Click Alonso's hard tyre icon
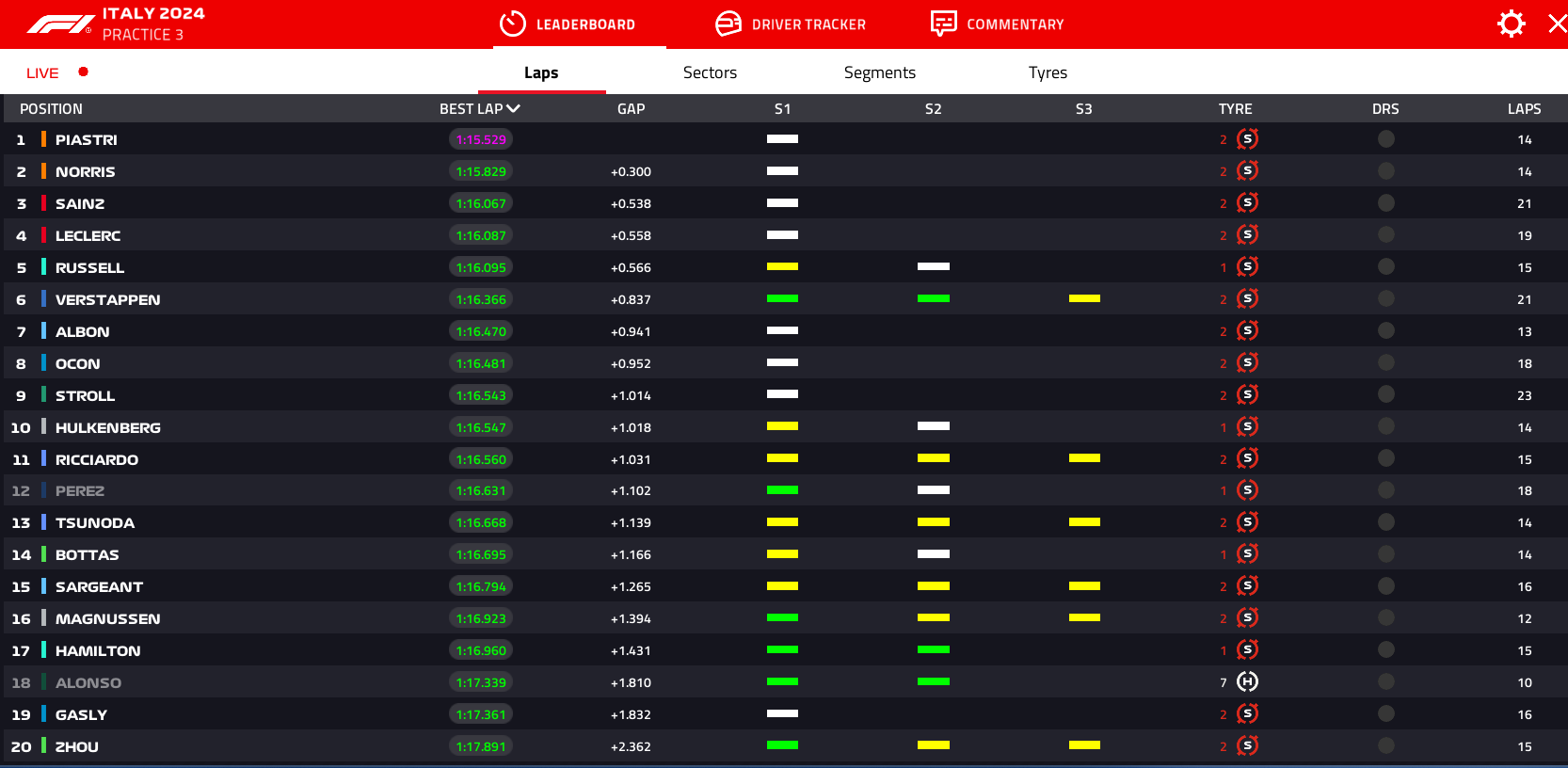 tap(1247, 682)
